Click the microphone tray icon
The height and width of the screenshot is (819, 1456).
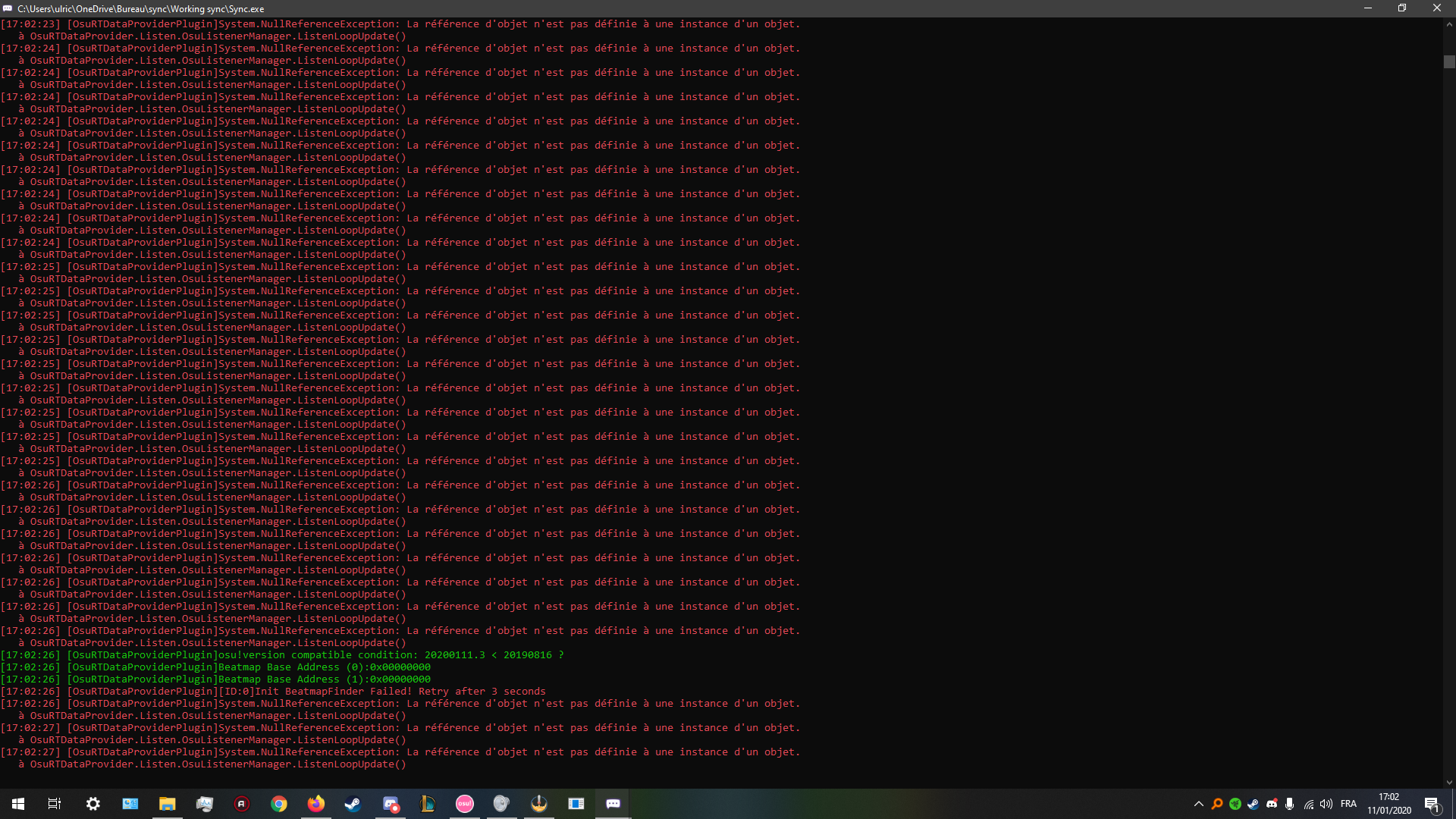1289,804
